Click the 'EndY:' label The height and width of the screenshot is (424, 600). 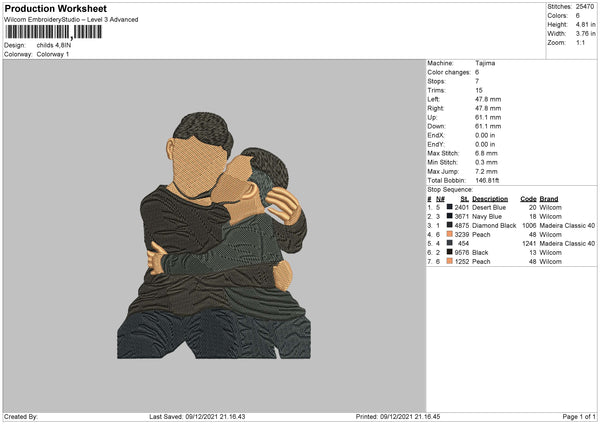[436, 144]
